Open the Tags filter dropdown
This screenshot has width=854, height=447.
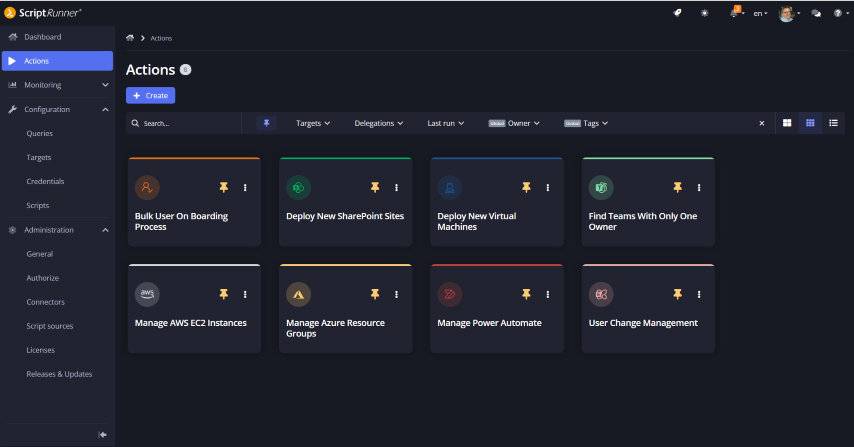click(x=586, y=123)
